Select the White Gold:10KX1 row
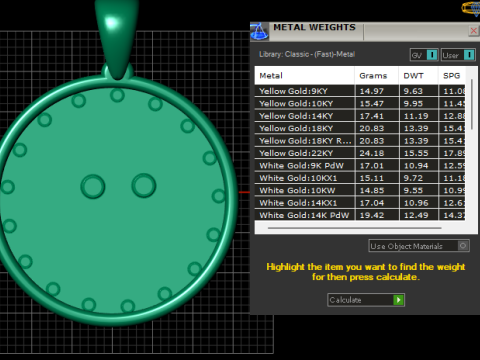 pyautogui.click(x=360, y=178)
